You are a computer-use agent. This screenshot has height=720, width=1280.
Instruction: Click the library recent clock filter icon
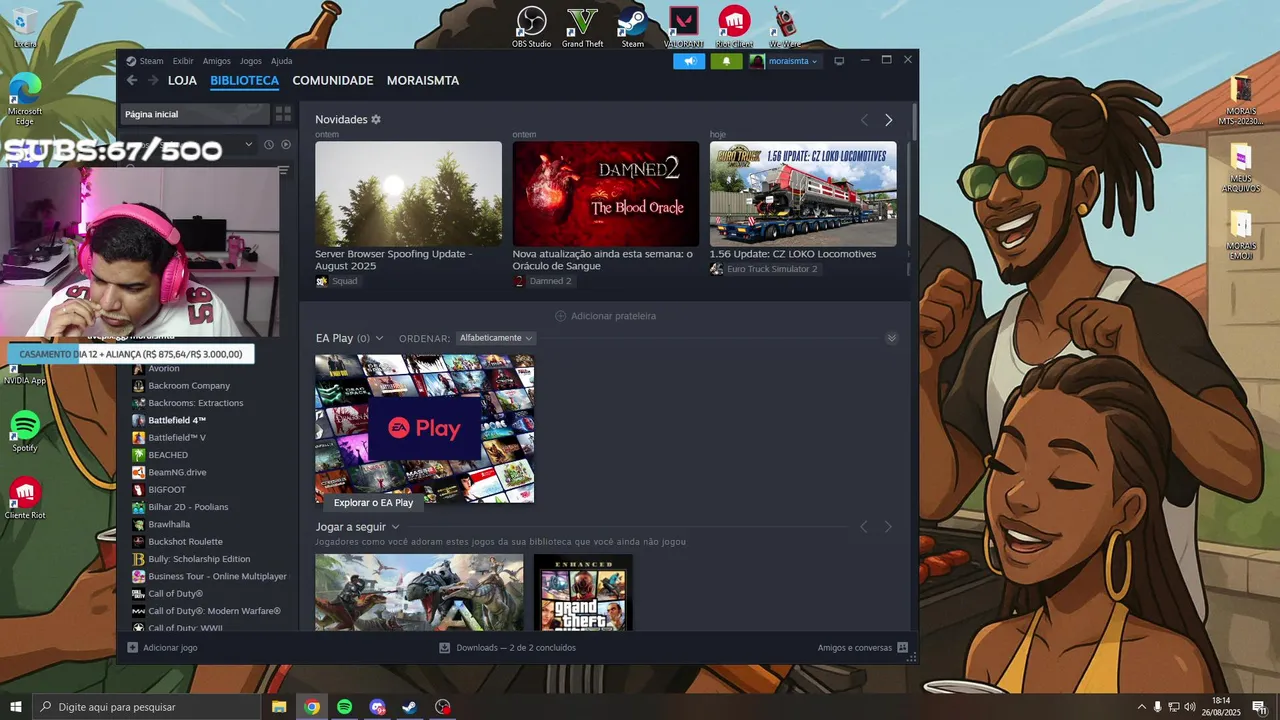tap(269, 145)
